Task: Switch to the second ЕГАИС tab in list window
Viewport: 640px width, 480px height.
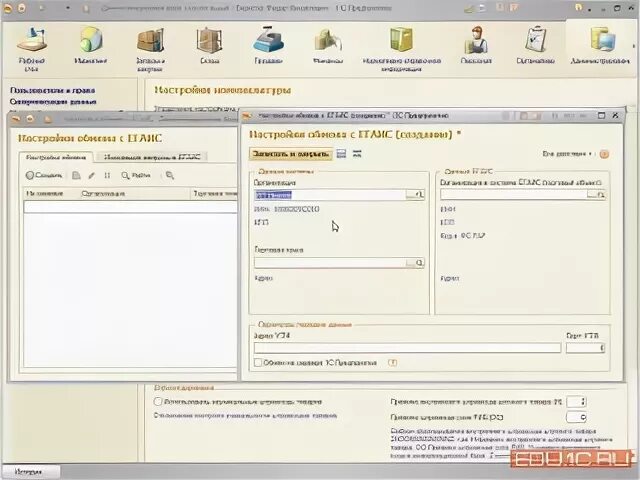Action: (x=151, y=157)
